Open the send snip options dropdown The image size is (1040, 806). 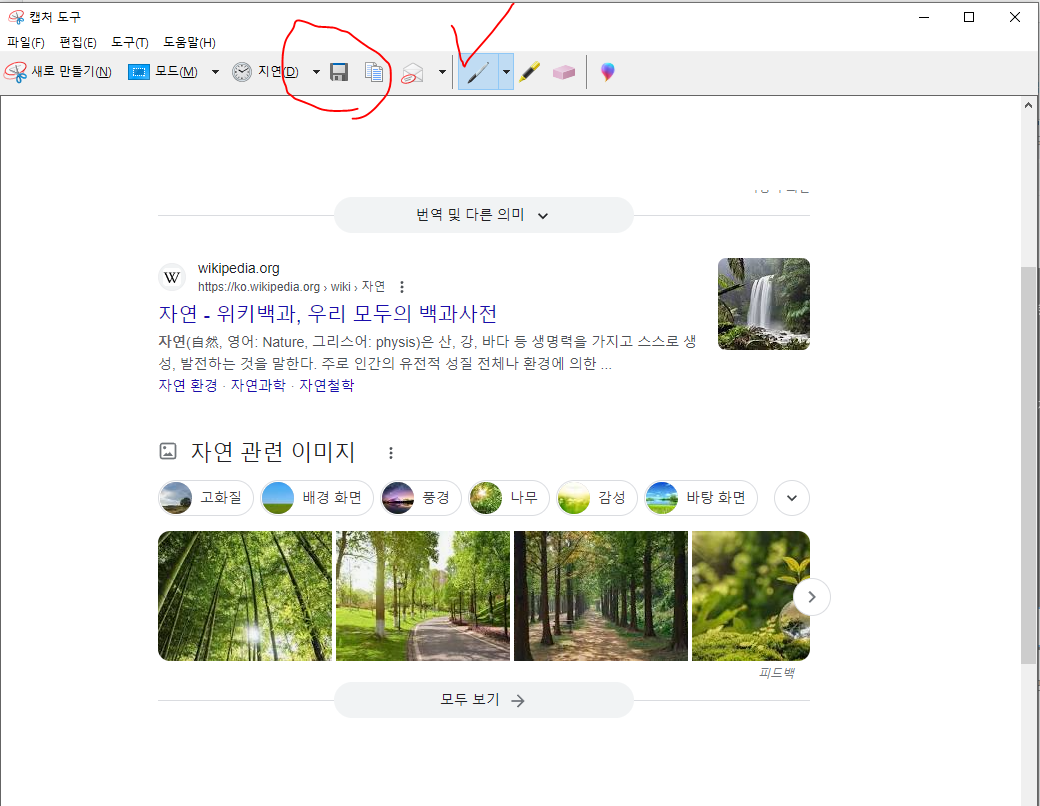click(441, 71)
